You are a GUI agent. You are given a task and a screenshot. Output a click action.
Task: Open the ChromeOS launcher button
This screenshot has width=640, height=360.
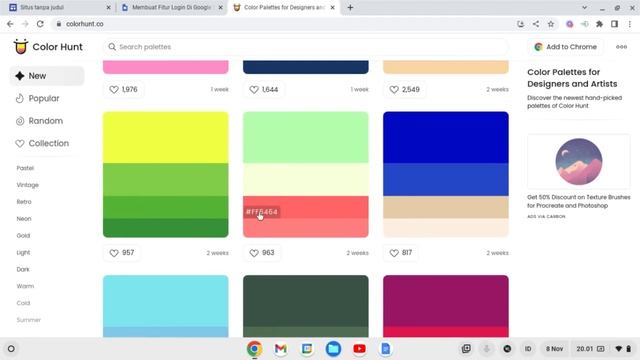[11, 349]
